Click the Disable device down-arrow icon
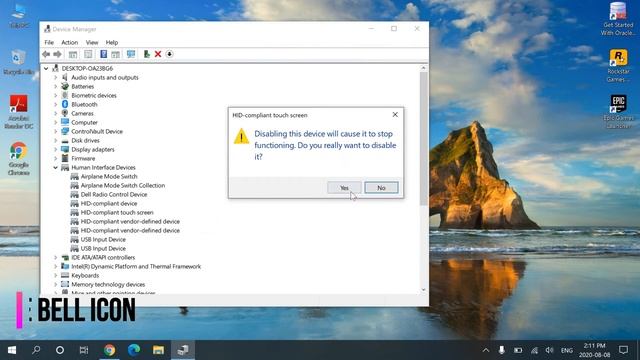Viewport: 640px width, 360px height. (169, 54)
